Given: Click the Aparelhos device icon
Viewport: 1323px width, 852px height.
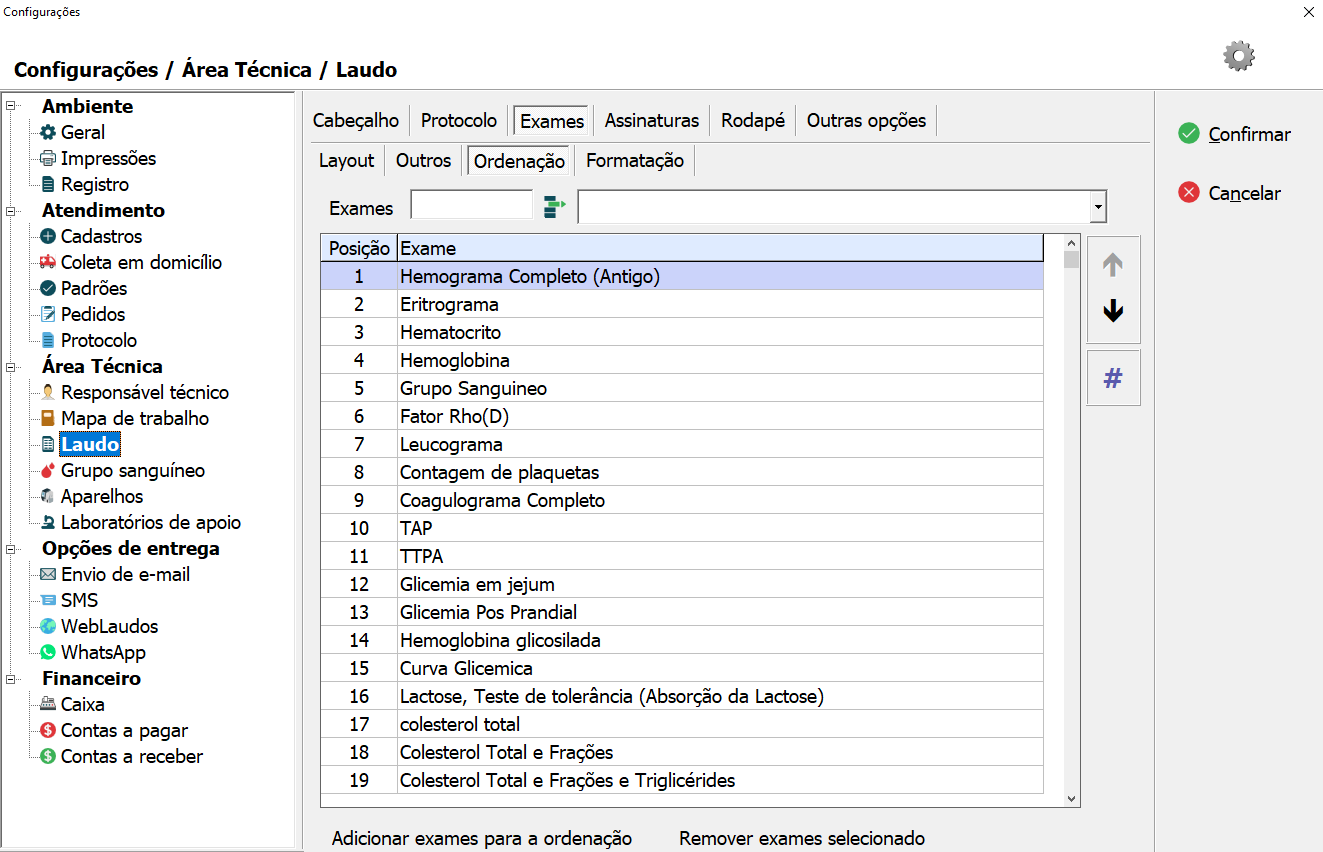Looking at the screenshot, I should point(48,496).
